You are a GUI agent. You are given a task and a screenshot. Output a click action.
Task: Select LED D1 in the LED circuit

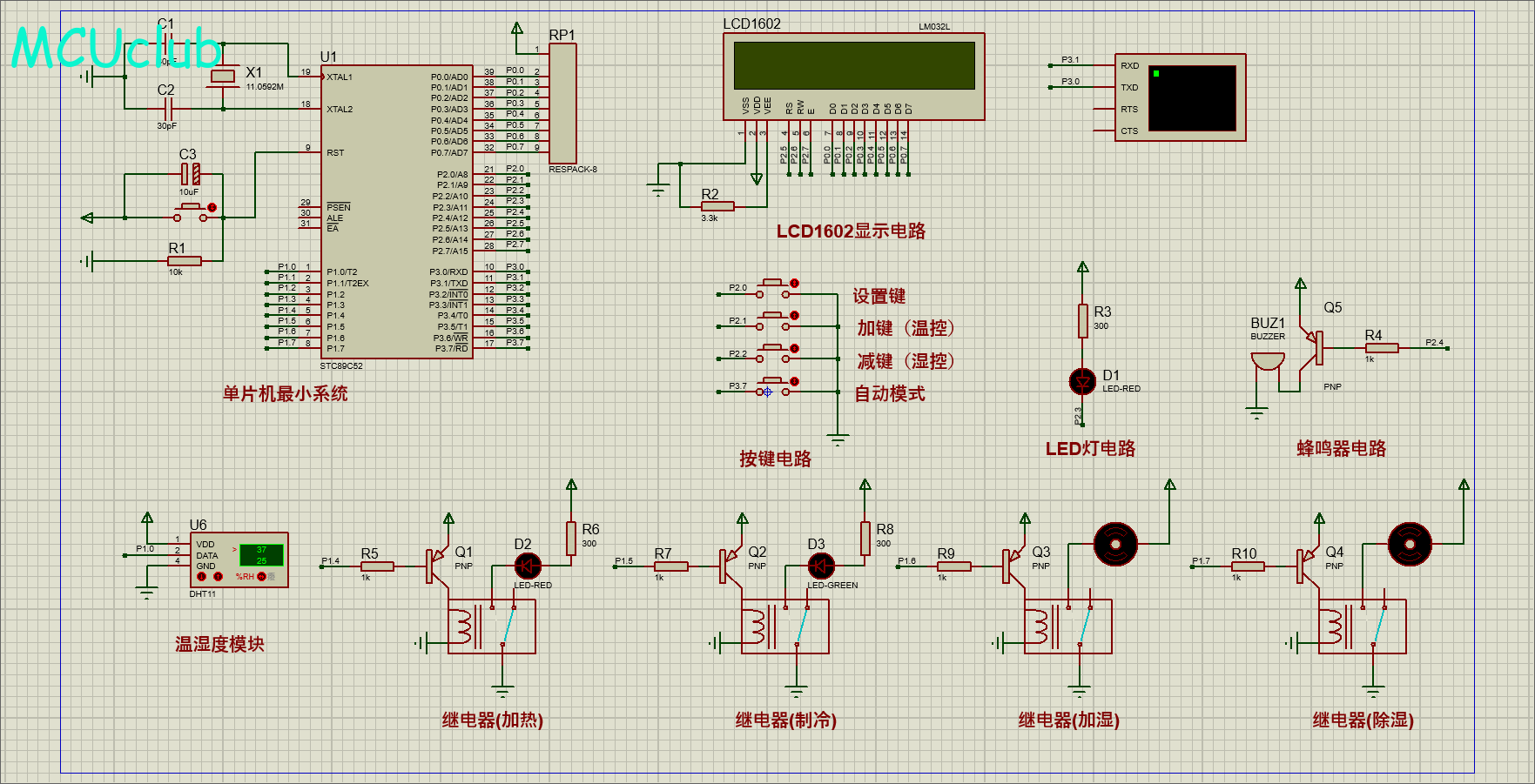(1082, 381)
